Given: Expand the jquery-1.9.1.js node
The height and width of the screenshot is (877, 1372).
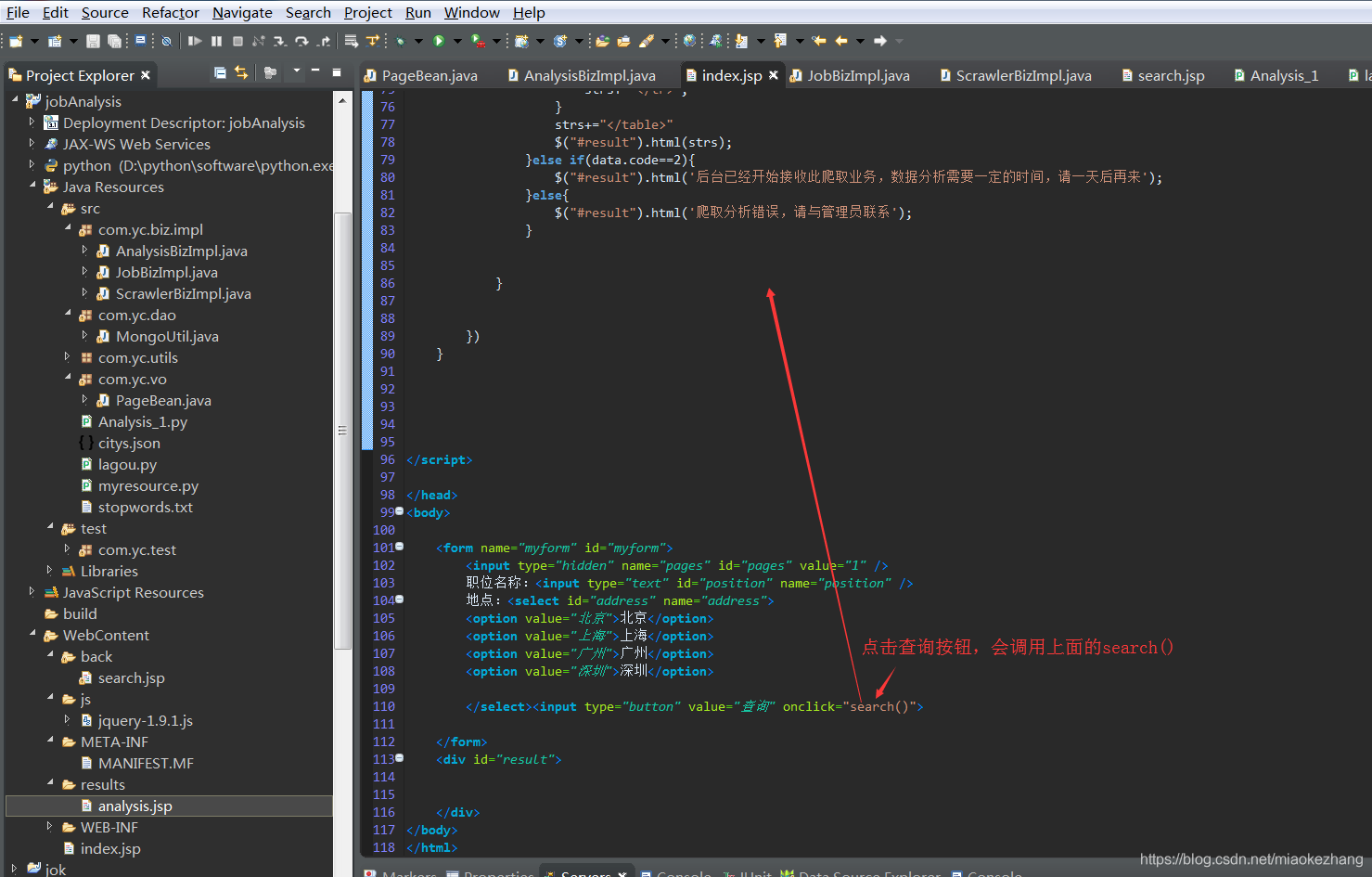Looking at the screenshot, I should pos(67,719).
